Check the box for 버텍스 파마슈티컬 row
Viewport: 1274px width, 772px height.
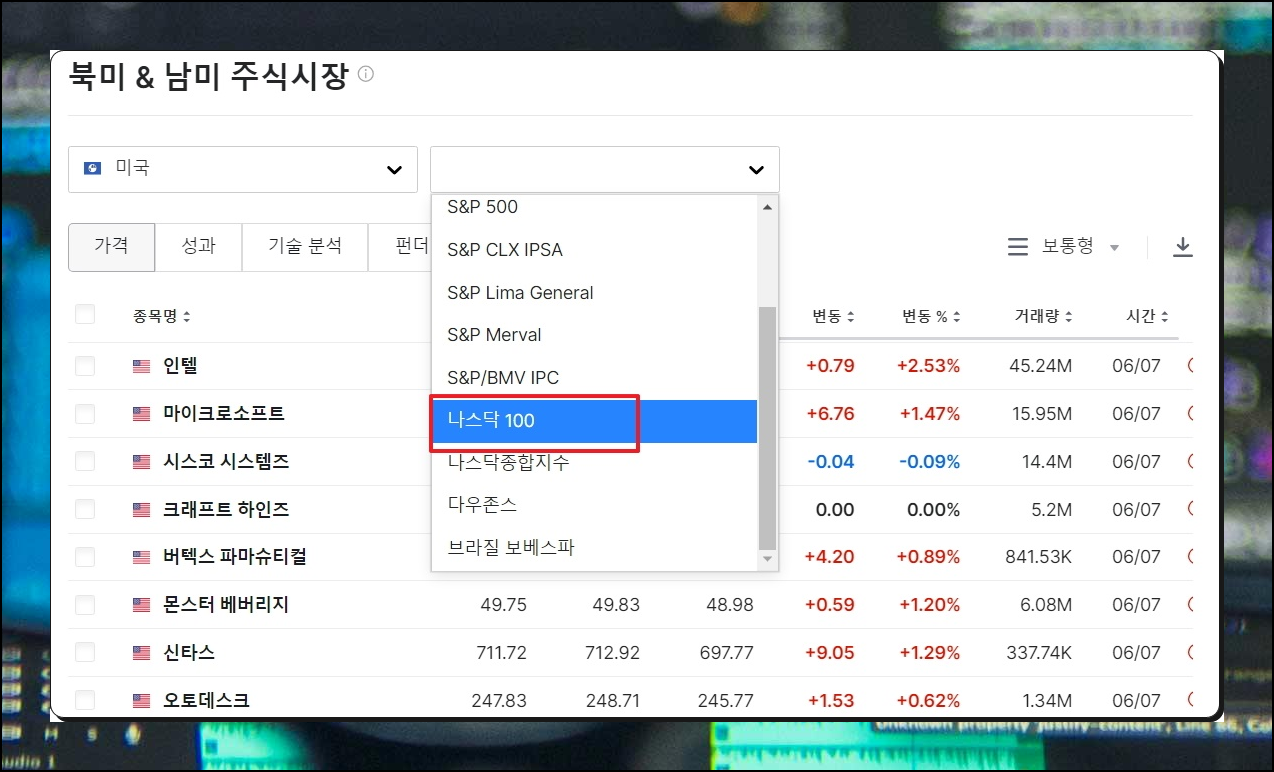pos(85,557)
